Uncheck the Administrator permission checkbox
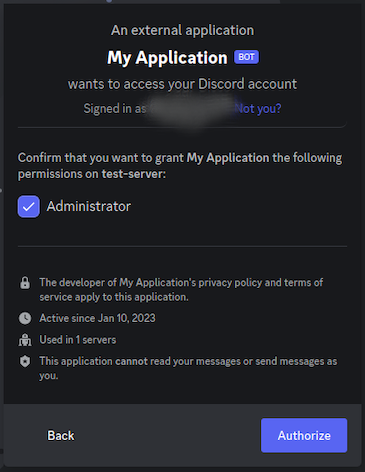The height and width of the screenshot is (472, 365). pyautogui.click(x=29, y=207)
